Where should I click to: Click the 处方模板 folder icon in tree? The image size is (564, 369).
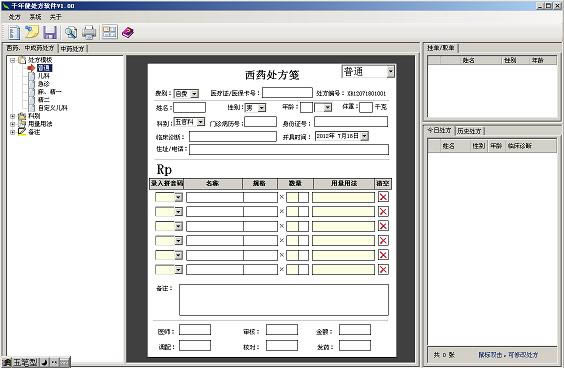click(22, 60)
